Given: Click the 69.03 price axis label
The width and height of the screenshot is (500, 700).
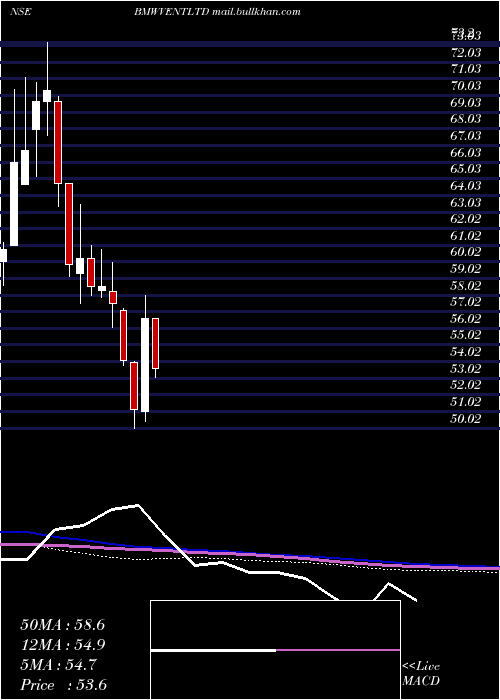Looking at the screenshot, I should [466, 103].
